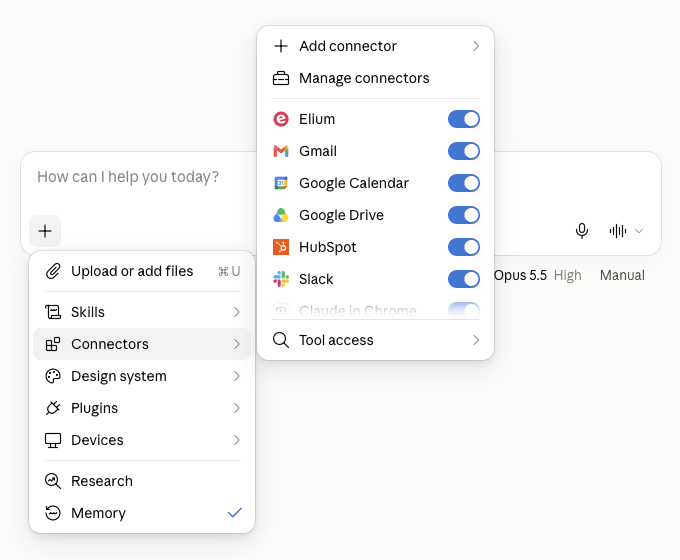Click the Slack logo icon

281,279
